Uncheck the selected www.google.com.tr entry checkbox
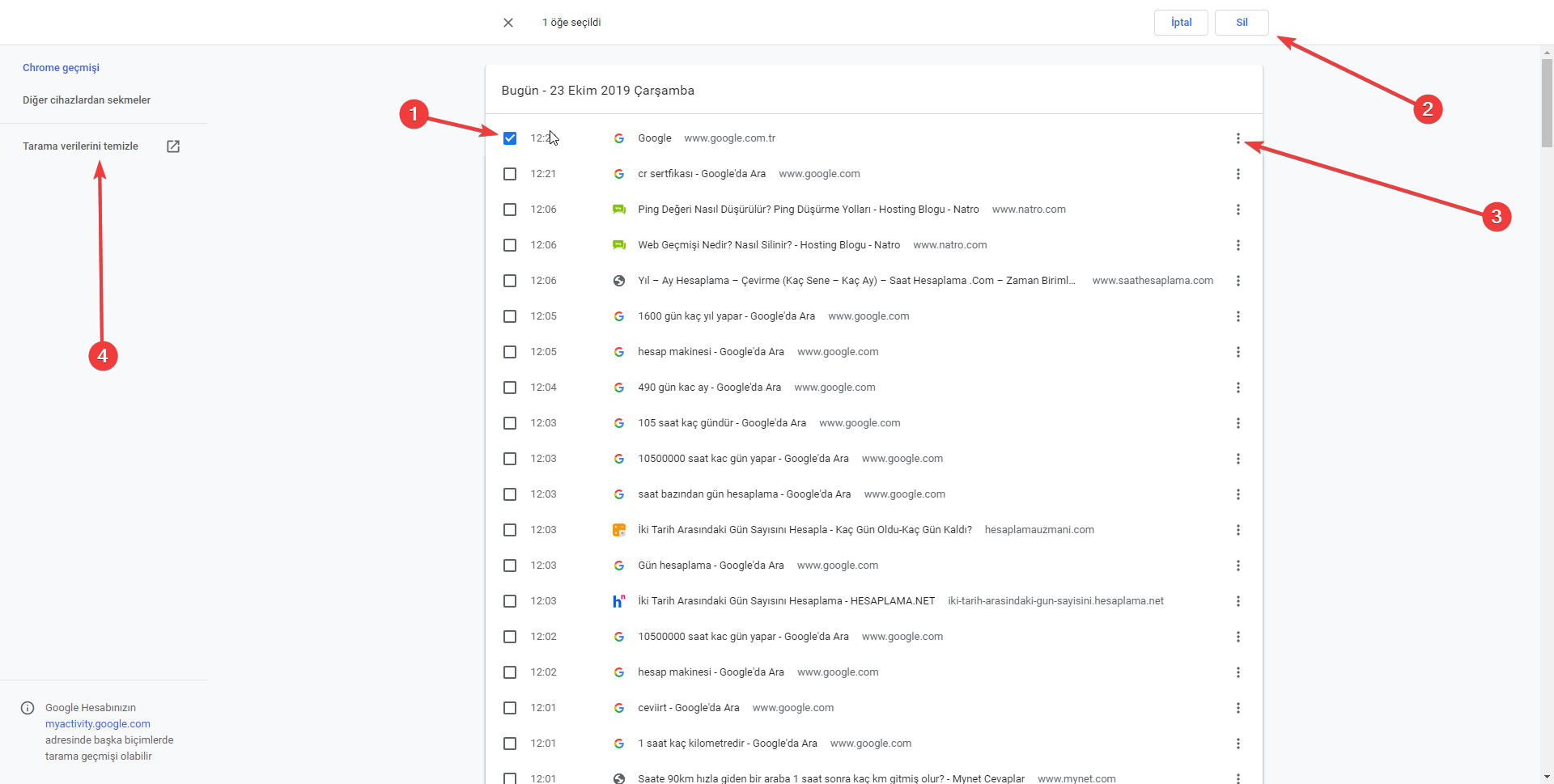The image size is (1554, 784). [x=510, y=138]
